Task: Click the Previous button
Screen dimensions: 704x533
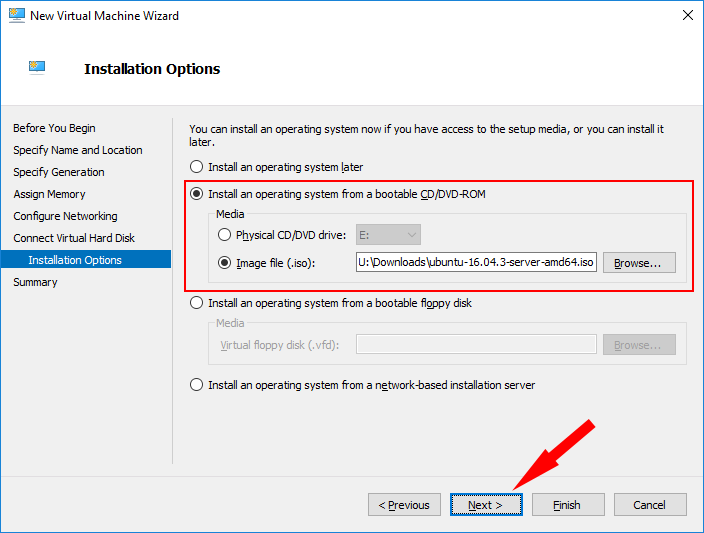Action: 404,505
